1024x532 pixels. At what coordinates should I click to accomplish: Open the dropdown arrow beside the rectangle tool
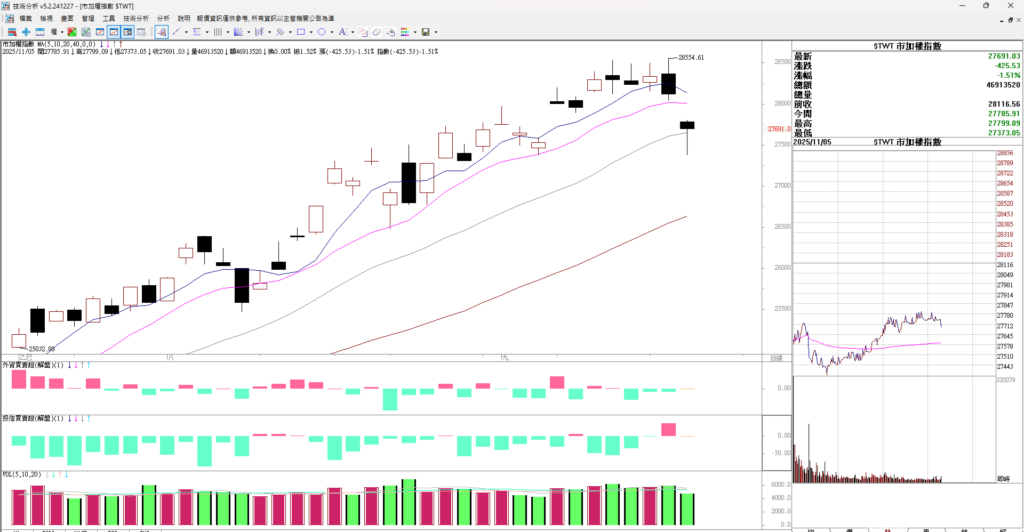coord(311,32)
